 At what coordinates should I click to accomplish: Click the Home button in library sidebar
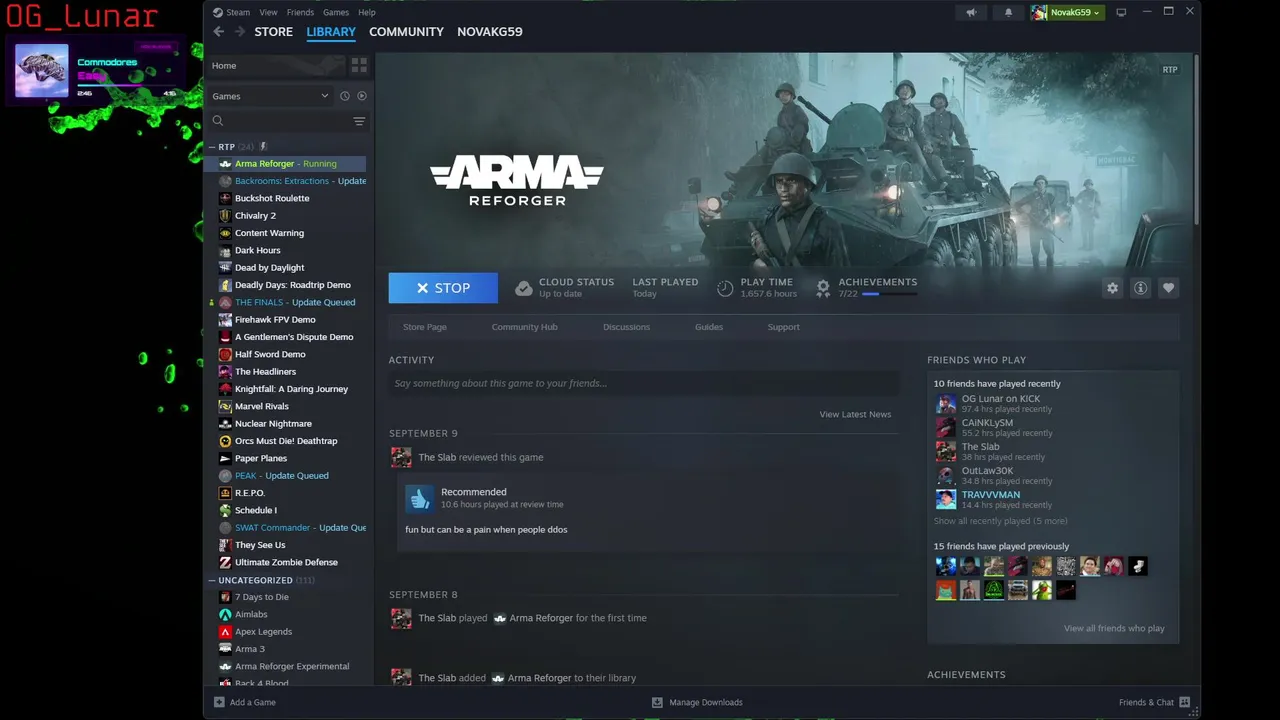[x=275, y=65]
